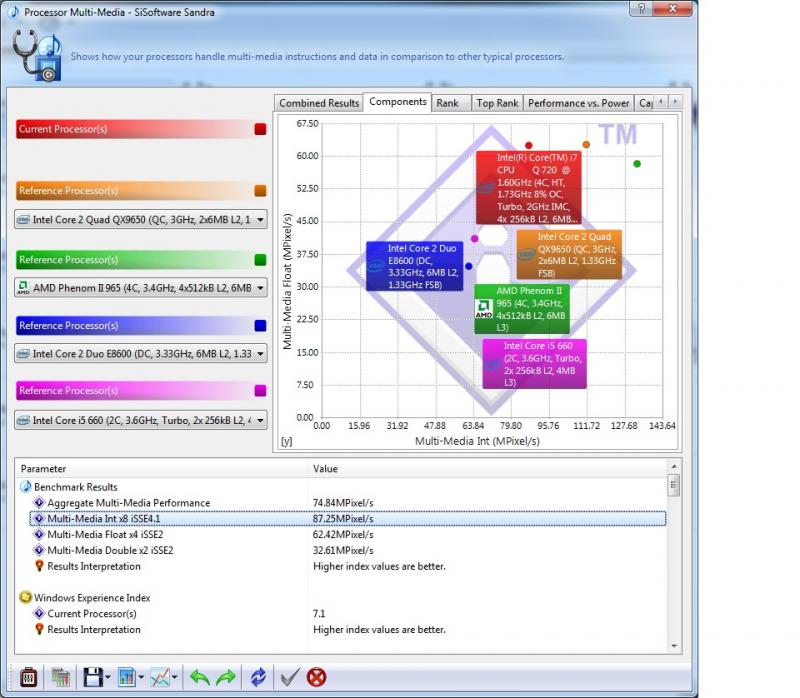
Task: Click the results list scroll down arrow
Action: point(674,646)
